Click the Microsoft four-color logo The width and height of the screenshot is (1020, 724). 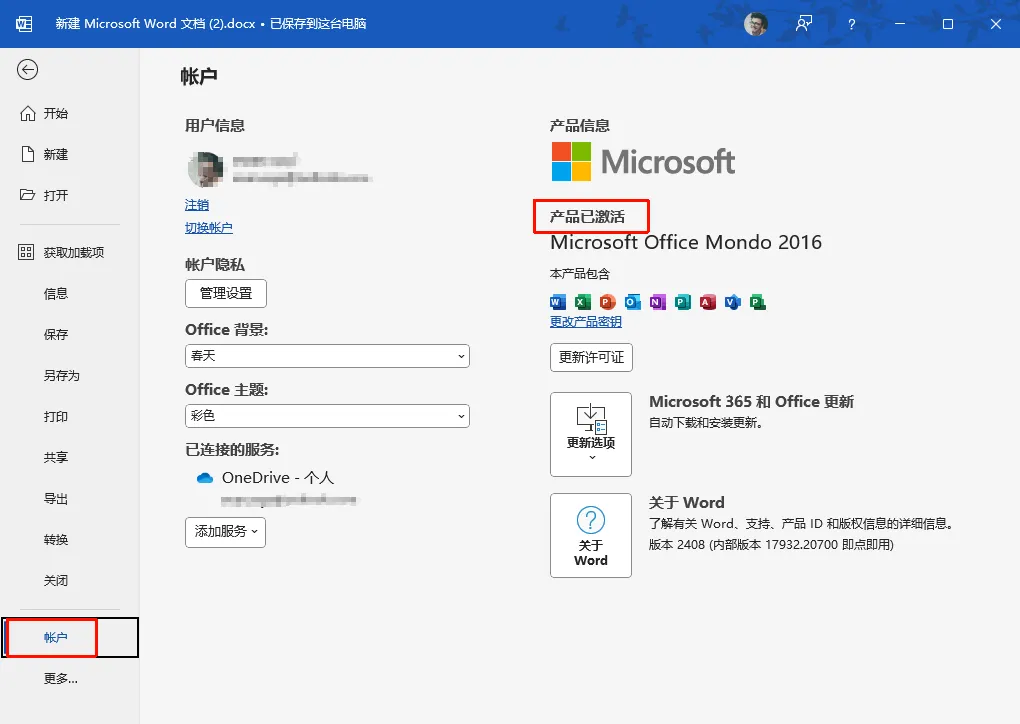point(571,161)
